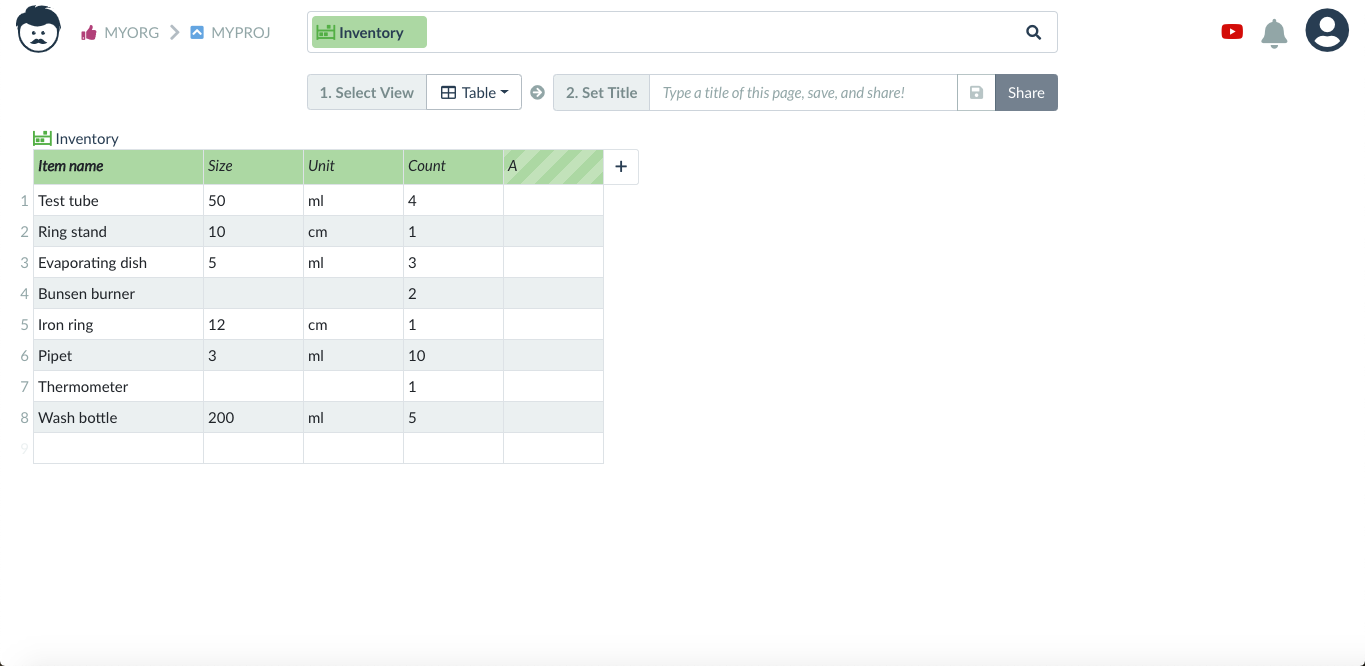Click the 1. Select View label
The height and width of the screenshot is (666, 1365).
tap(366, 92)
